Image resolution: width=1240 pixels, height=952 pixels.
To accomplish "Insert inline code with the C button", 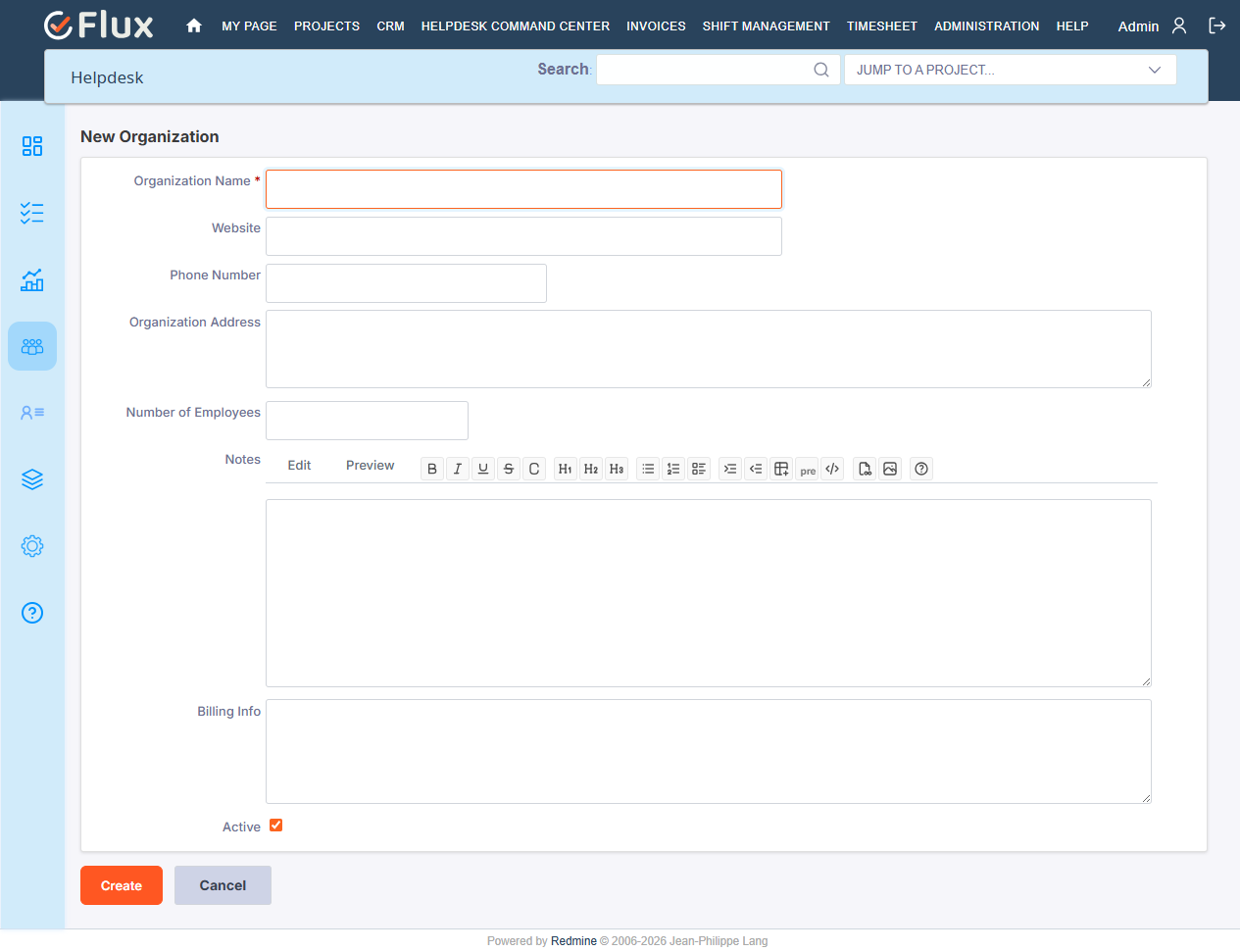I will point(534,469).
